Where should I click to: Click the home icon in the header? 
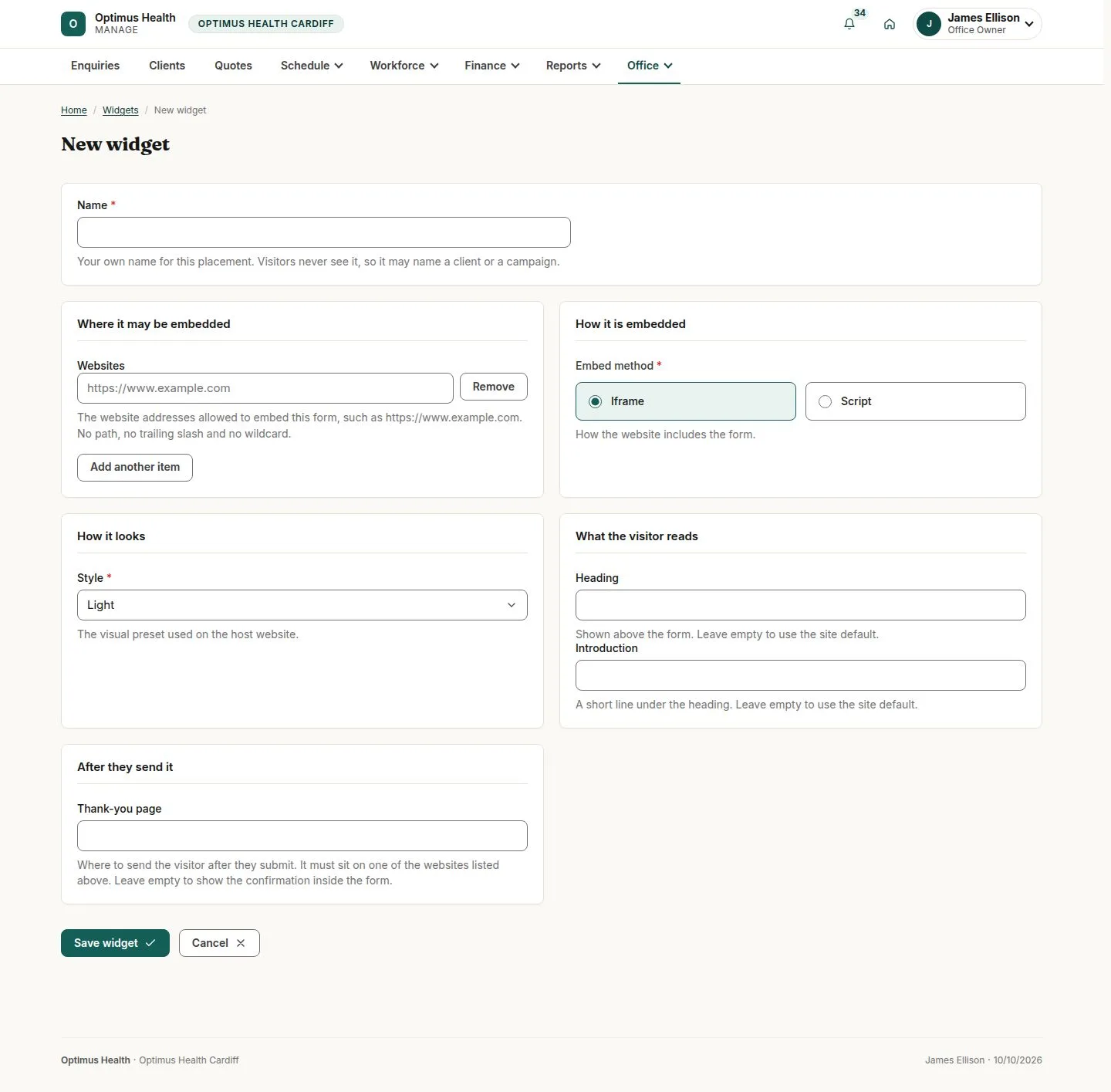pos(890,24)
